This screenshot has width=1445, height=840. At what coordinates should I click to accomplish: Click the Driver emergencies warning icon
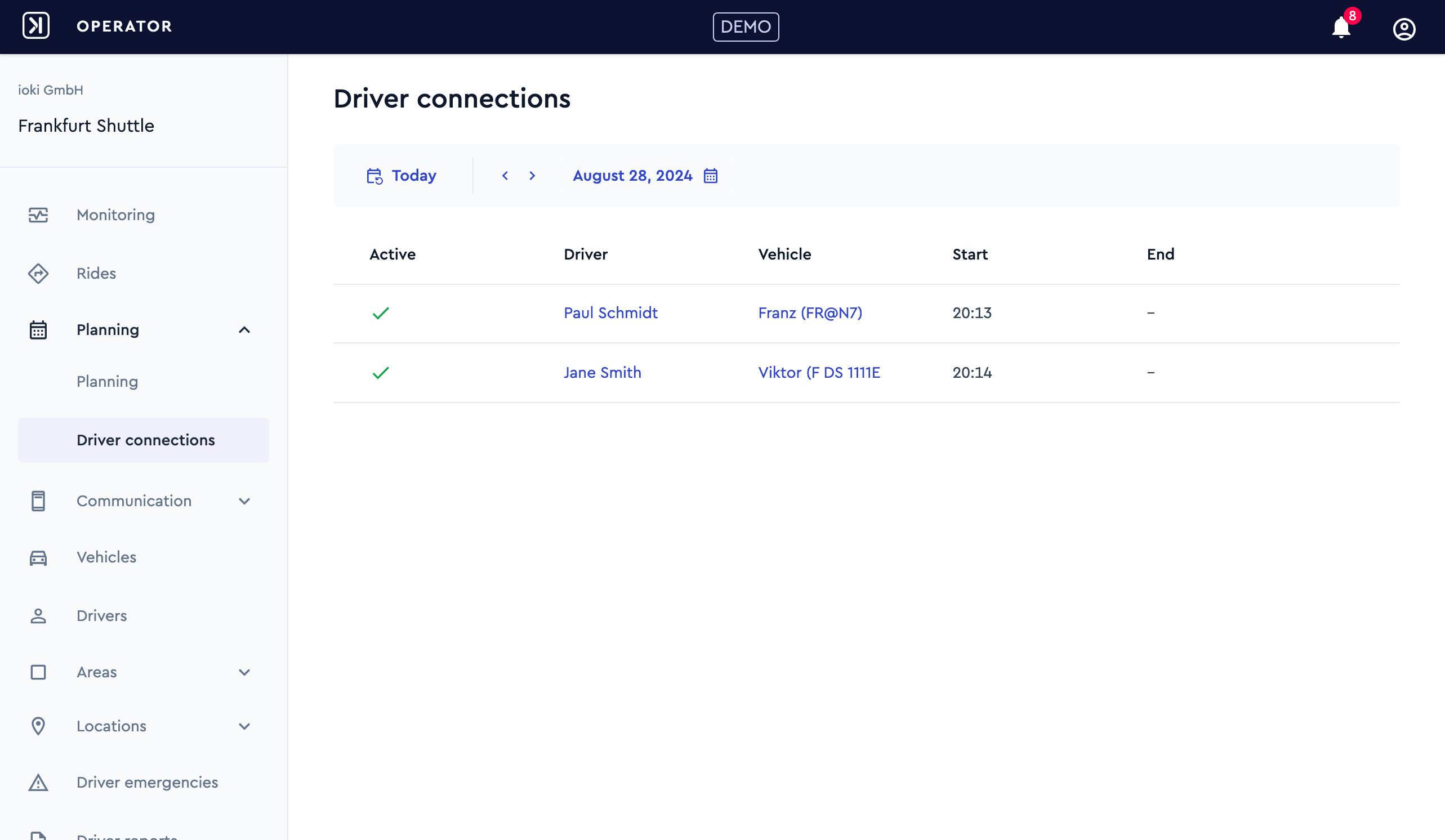pos(38,782)
